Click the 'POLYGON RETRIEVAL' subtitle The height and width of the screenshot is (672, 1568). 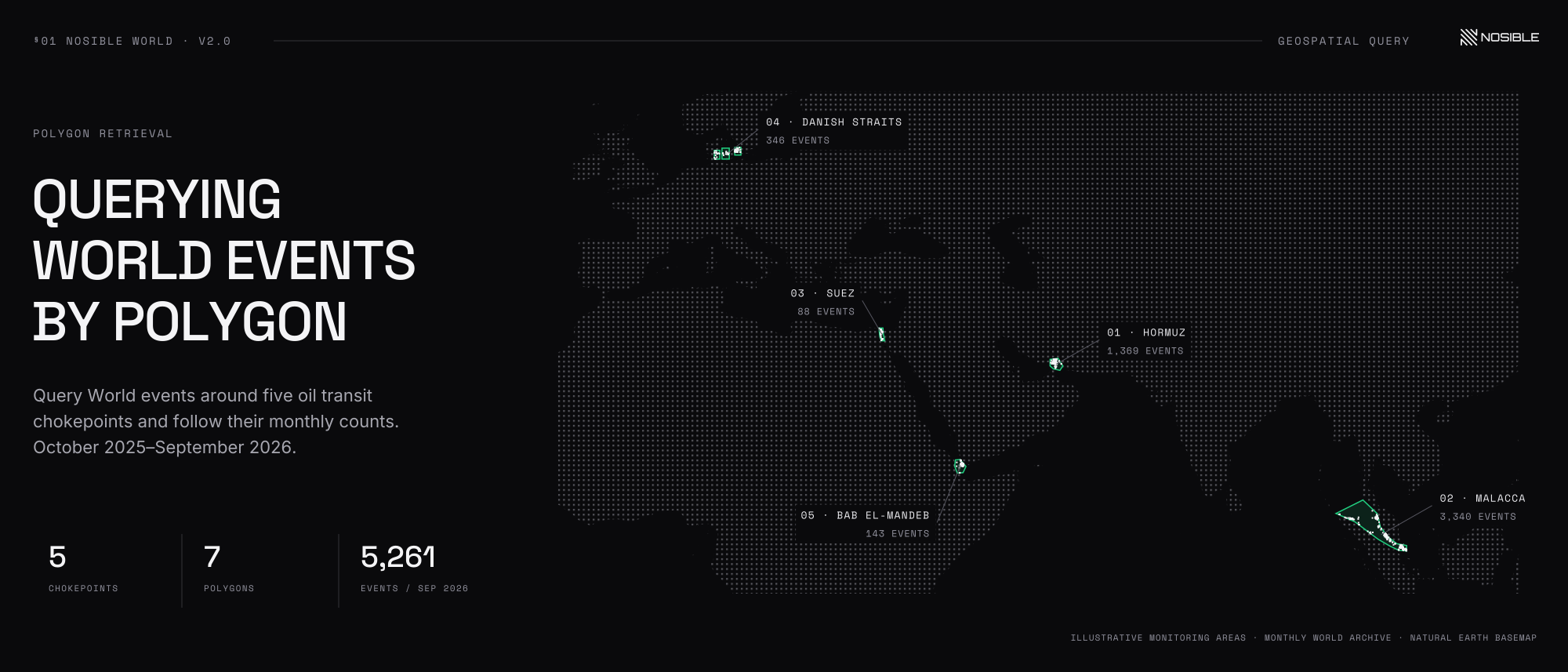(x=103, y=134)
